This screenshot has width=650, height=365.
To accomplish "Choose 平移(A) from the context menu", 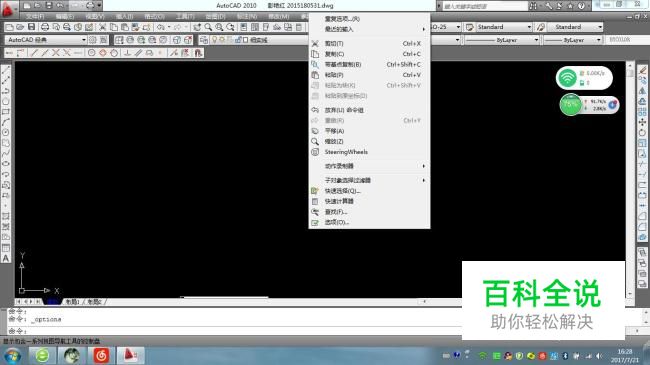I will (x=369, y=131).
